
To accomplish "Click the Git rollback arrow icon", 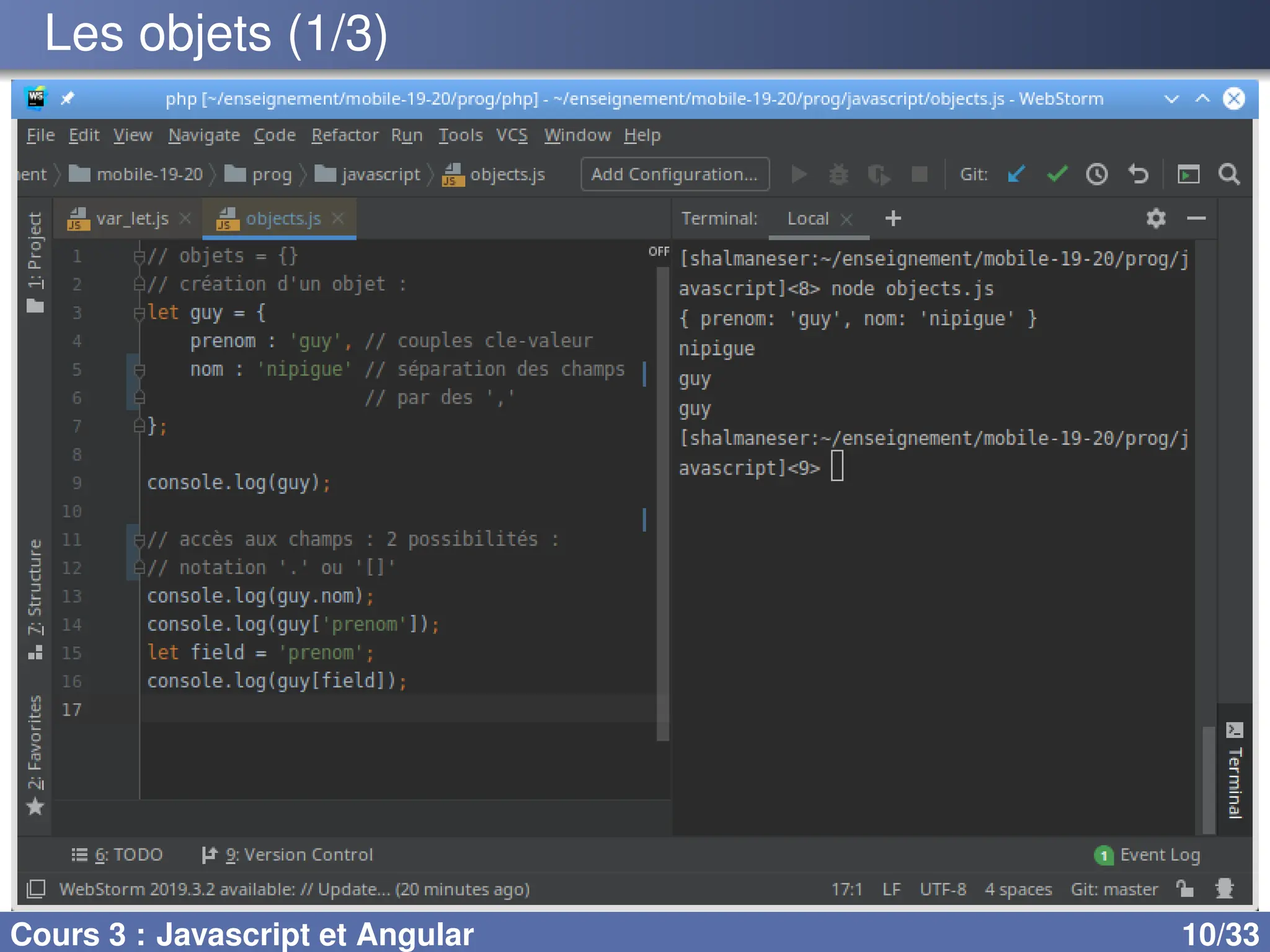I will [1138, 174].
